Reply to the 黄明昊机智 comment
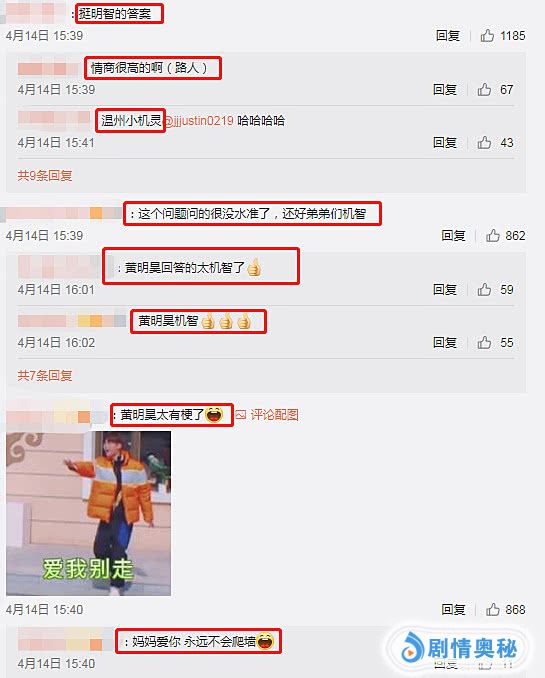The height and width of the screenshot is (678, 545). tap(445, 342)
